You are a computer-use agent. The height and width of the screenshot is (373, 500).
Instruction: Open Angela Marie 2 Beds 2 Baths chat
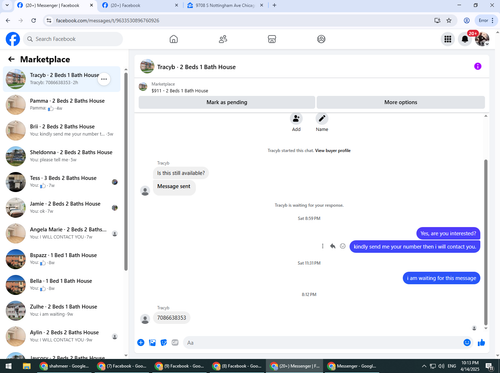click(62, 233)
